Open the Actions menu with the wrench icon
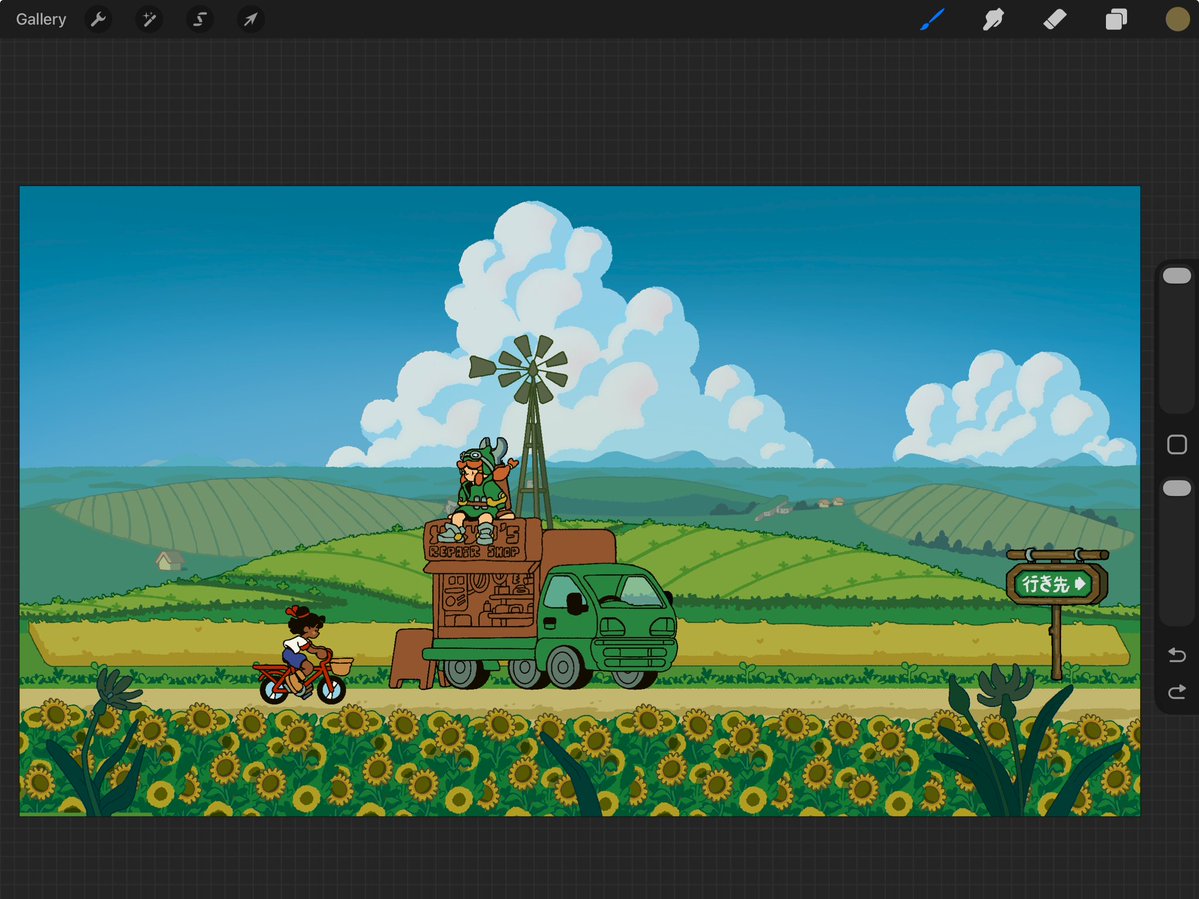The height and width of the screenshot is (899, 1199). pos(98,19)
